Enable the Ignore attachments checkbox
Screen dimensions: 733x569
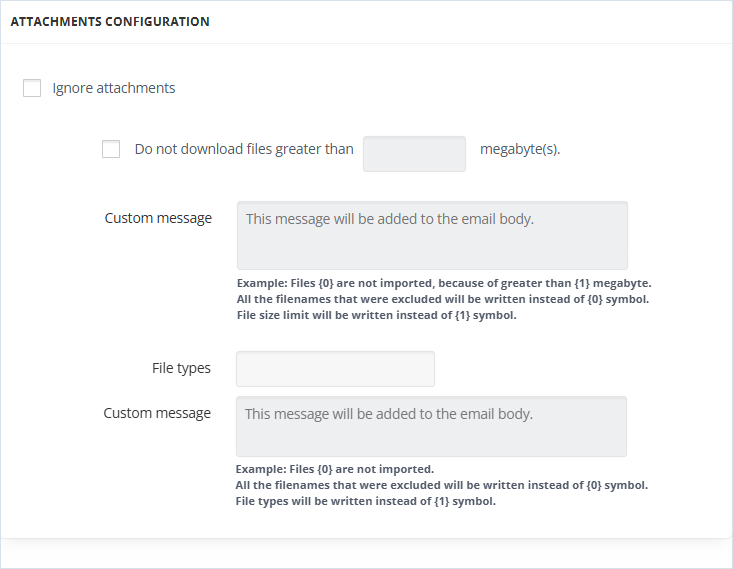pos(32,88)
